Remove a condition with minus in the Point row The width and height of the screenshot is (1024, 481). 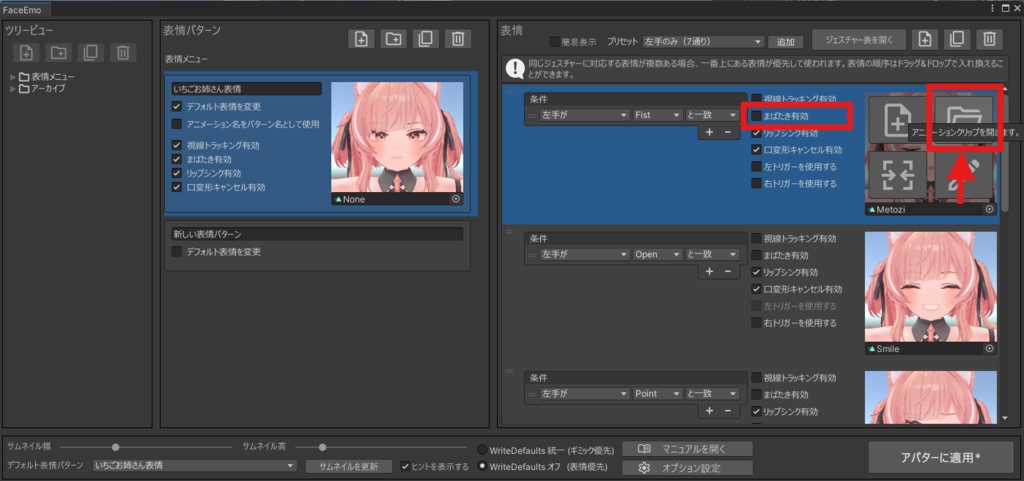tap(727, 411)
